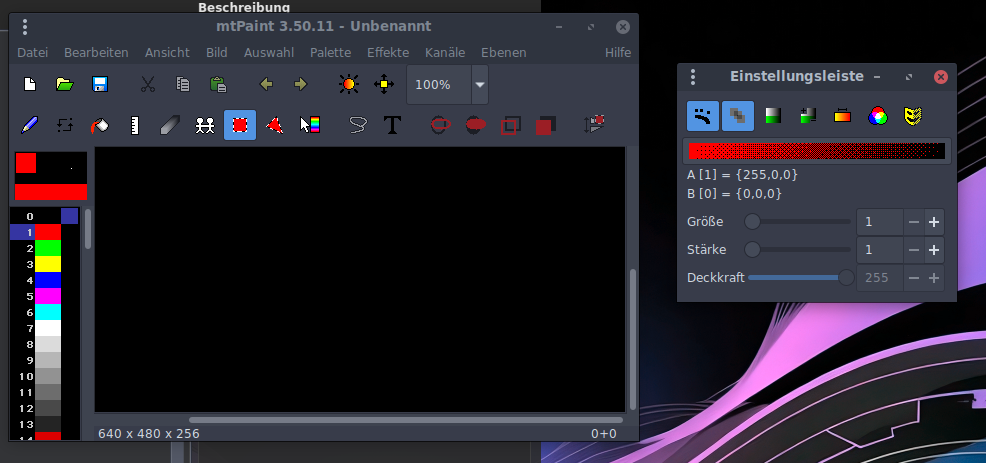Click the smudge tool icon
986x463 pixels.
click(x=170, y=125)
